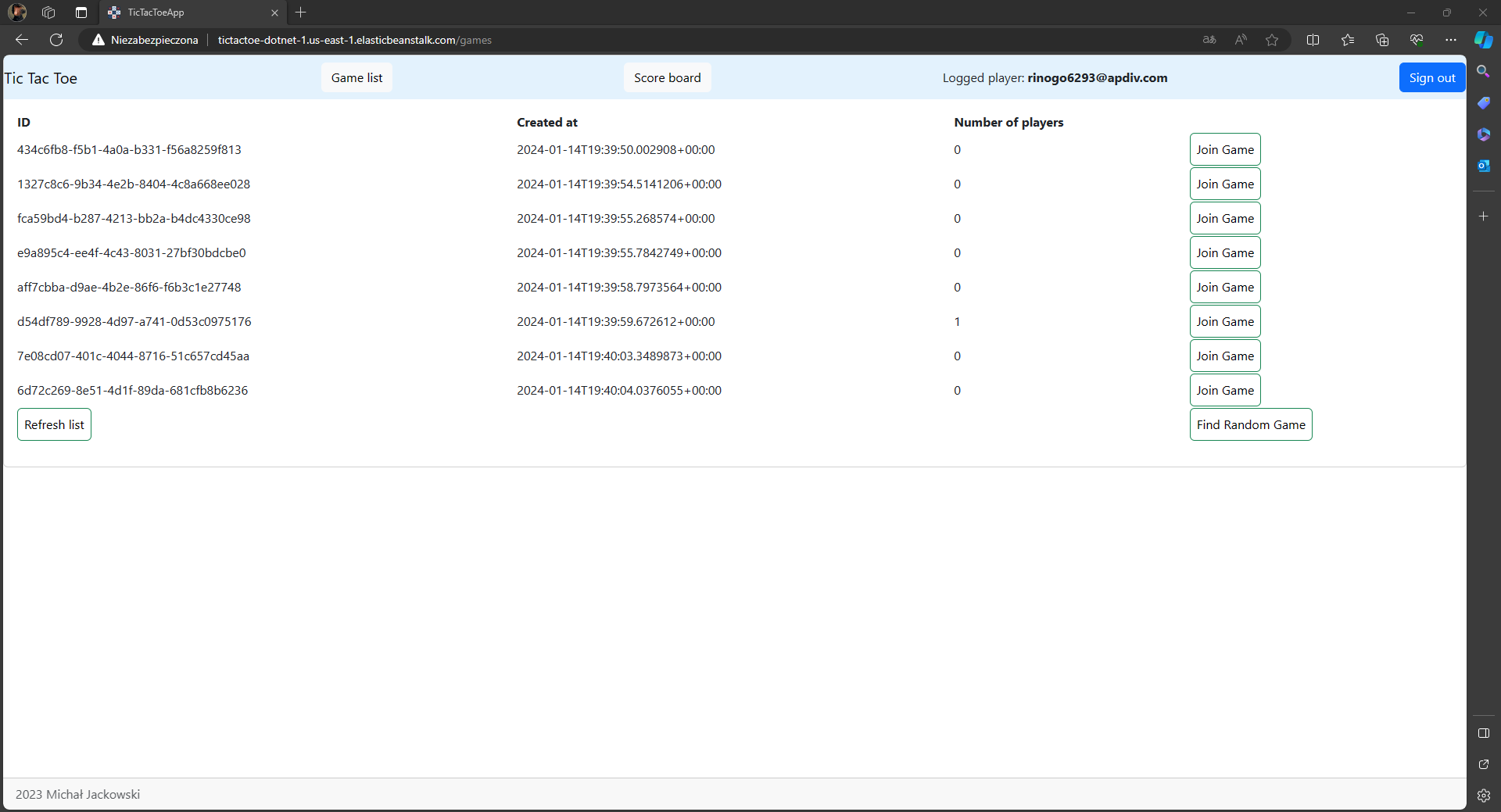Image resolution: width=1501 pixels, height=812 pixels.
Task: Open the tab actions menu
Action: tap(81, 13)
